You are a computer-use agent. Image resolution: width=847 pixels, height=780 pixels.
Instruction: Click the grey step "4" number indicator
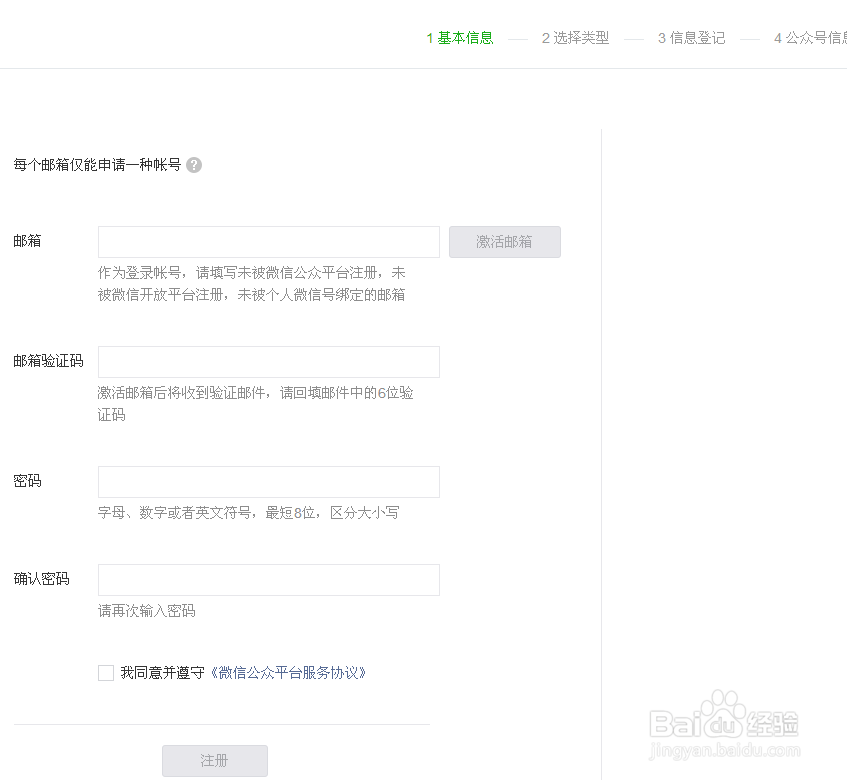[778, 37]
